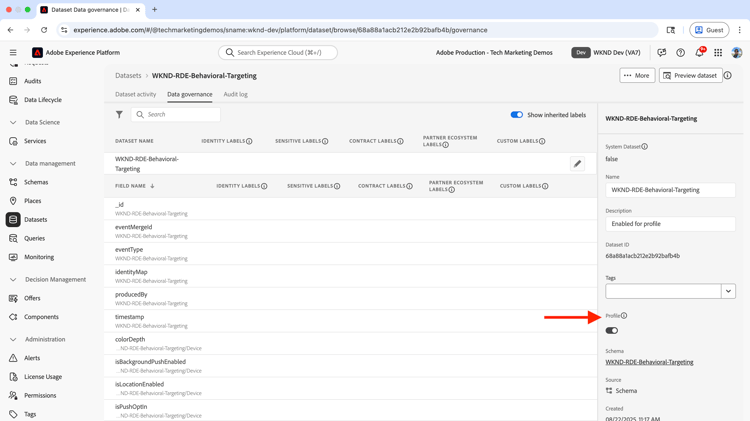Open the hamburger navigation menu

[x=13, y=53]
